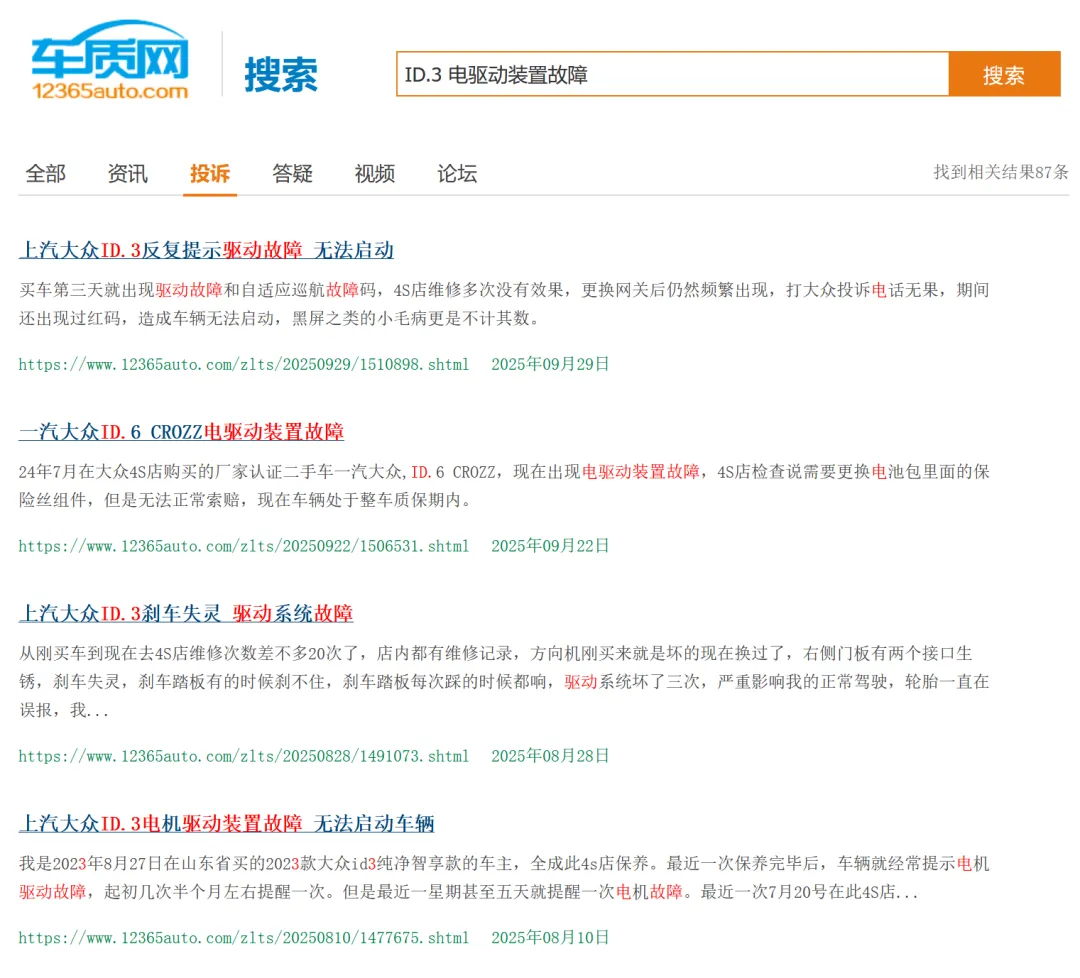Open result 上汽大众ID.3刹车失灵 驱动系统故障

tap(186, 613)
